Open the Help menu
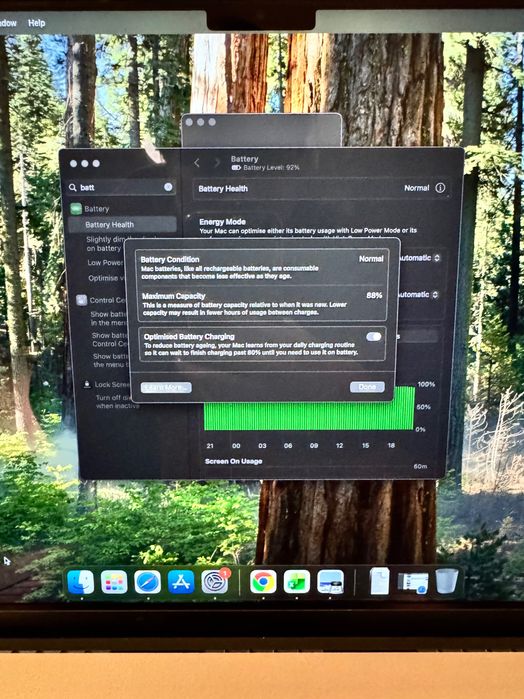 click(37, 23)
